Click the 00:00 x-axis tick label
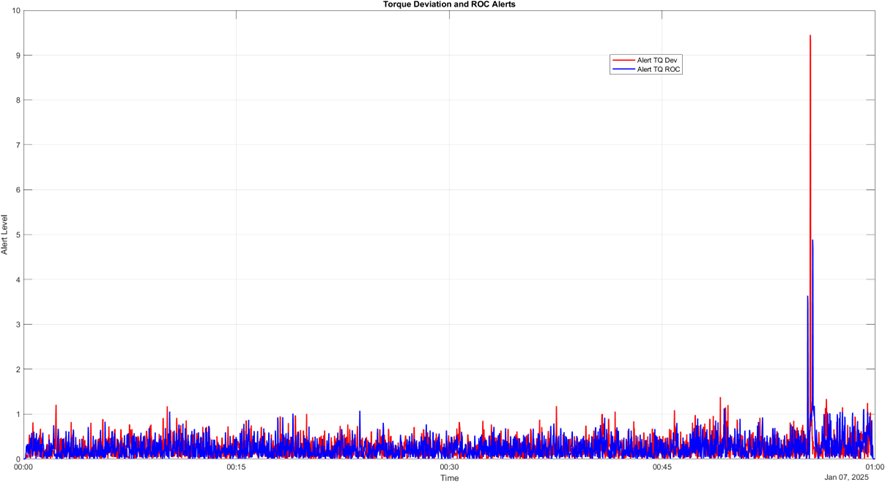Screen dimensions: 885x482 [x=23, y=467]
